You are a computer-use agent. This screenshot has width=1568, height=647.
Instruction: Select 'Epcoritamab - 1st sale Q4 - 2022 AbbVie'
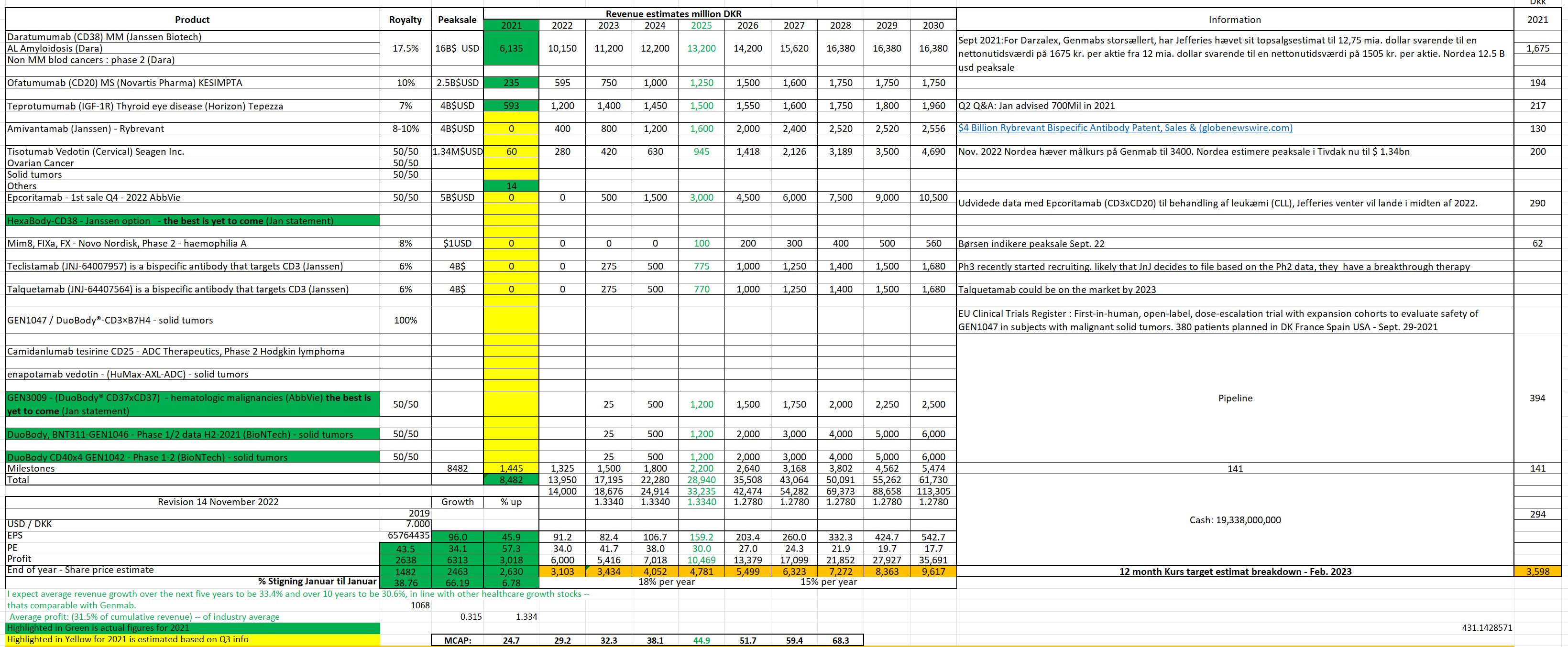(192, 198)
